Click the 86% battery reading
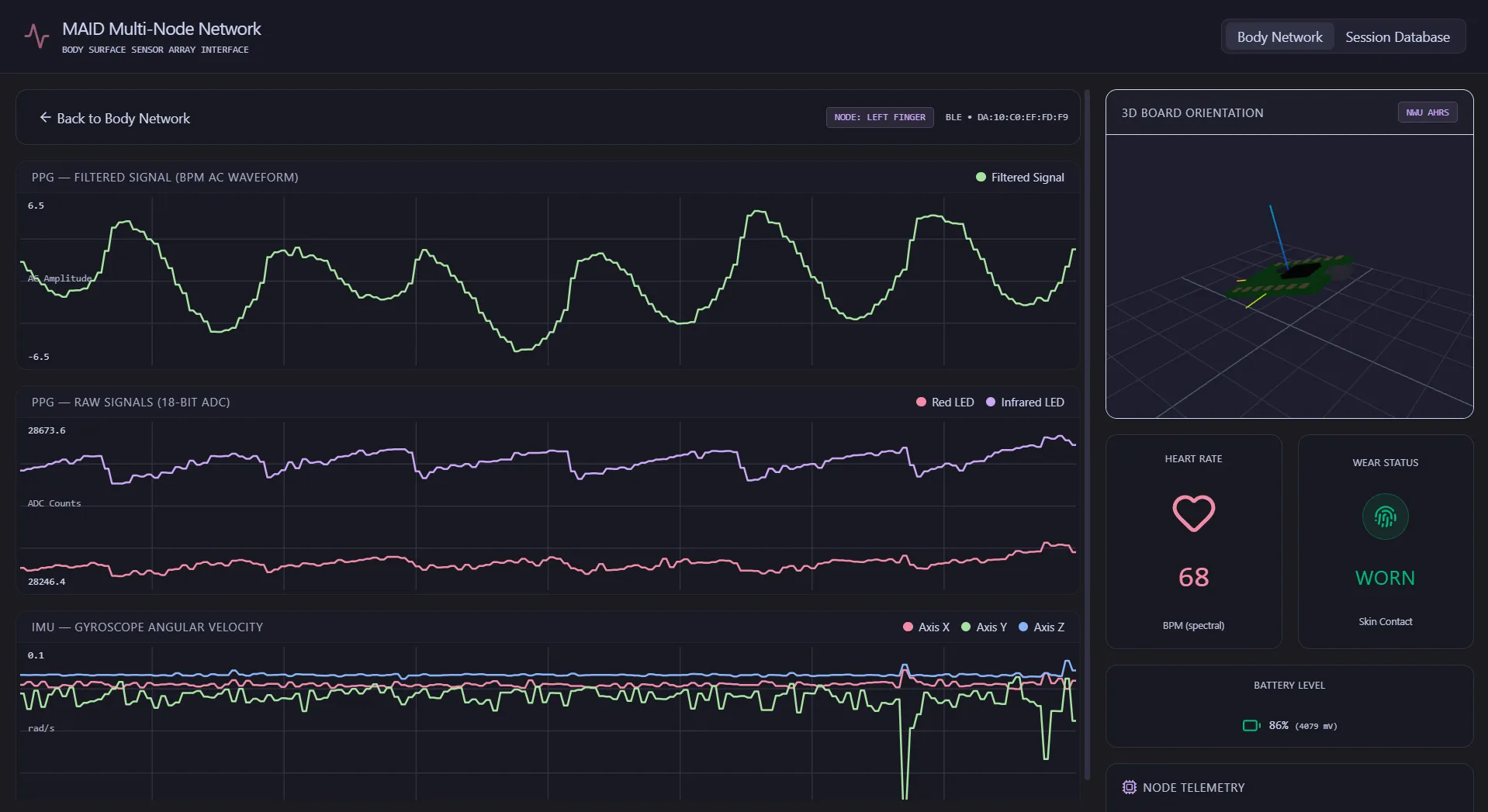Image resolution: width=1488 pixels, height=812 pixels. pyautogui.click(x=1279, y=726)
